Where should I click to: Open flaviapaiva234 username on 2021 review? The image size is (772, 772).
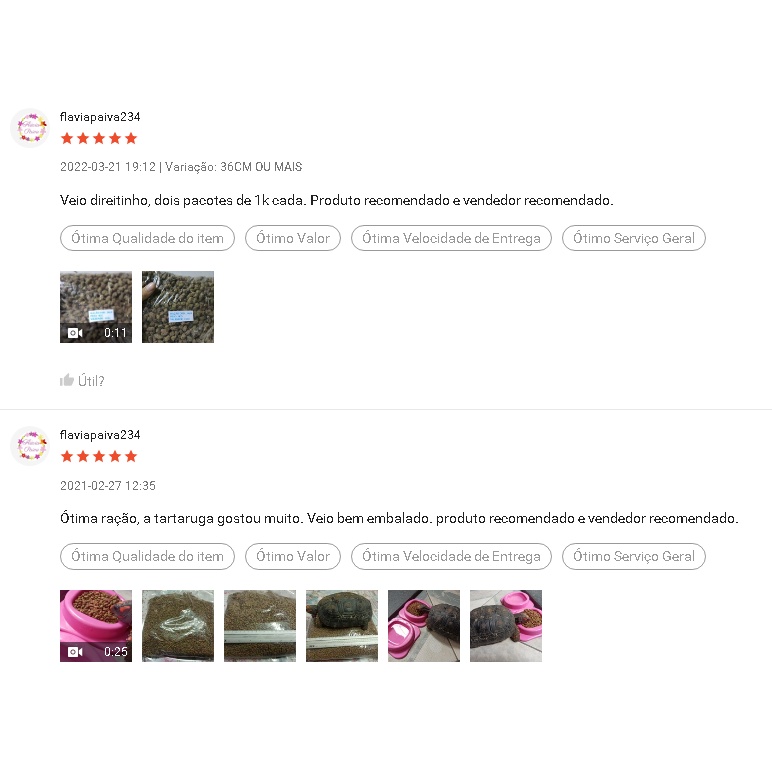(100, 435)
